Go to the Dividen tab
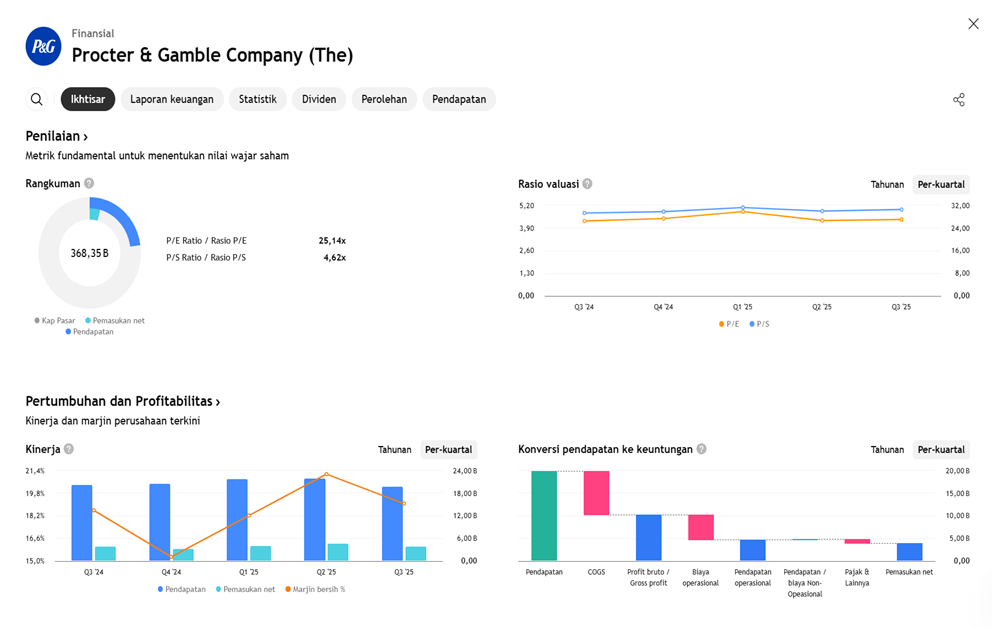This screenshot has height=628, width=992. (319, 99)
